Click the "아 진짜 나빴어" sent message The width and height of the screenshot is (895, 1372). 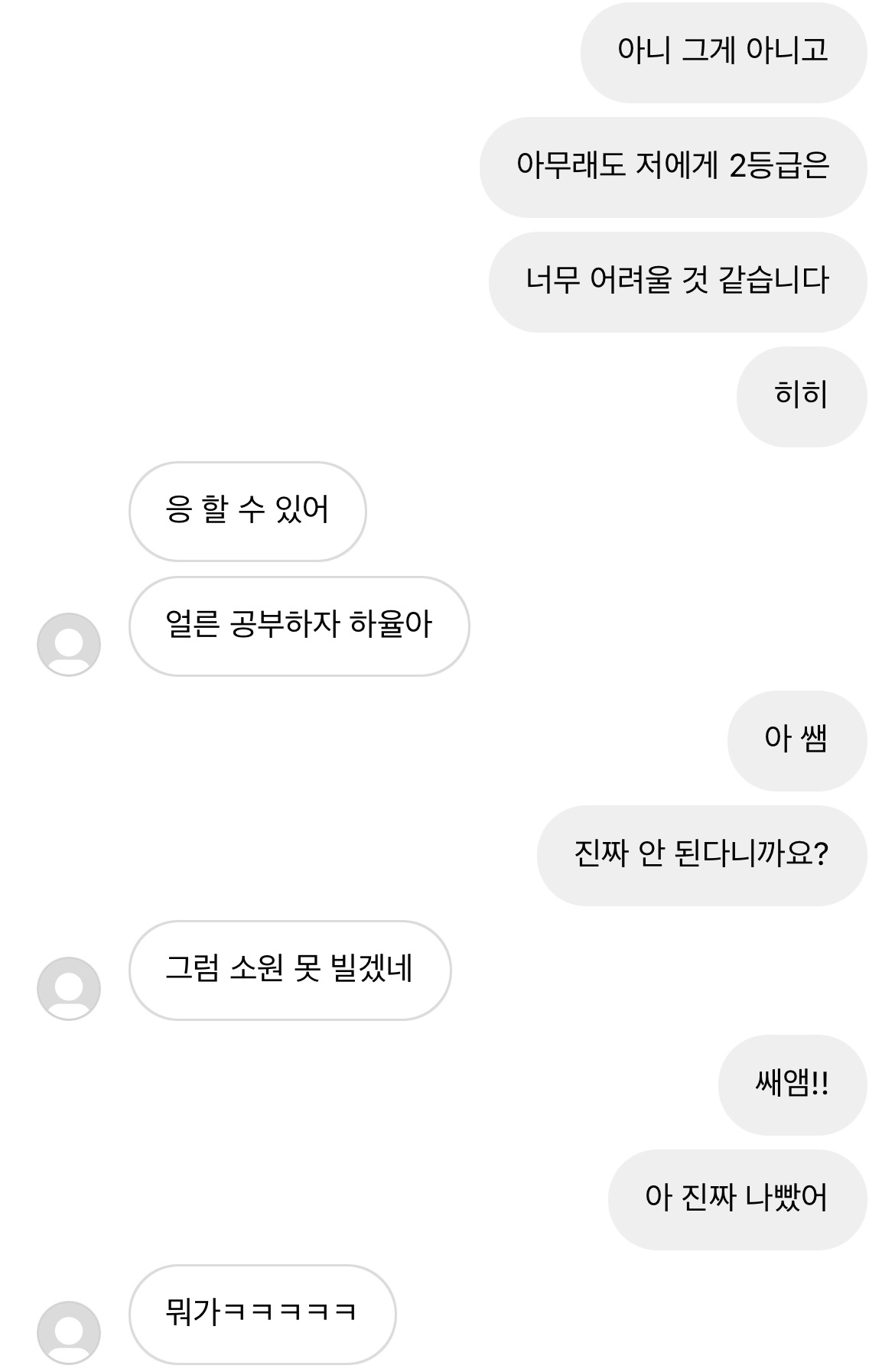pos(737,1199)
